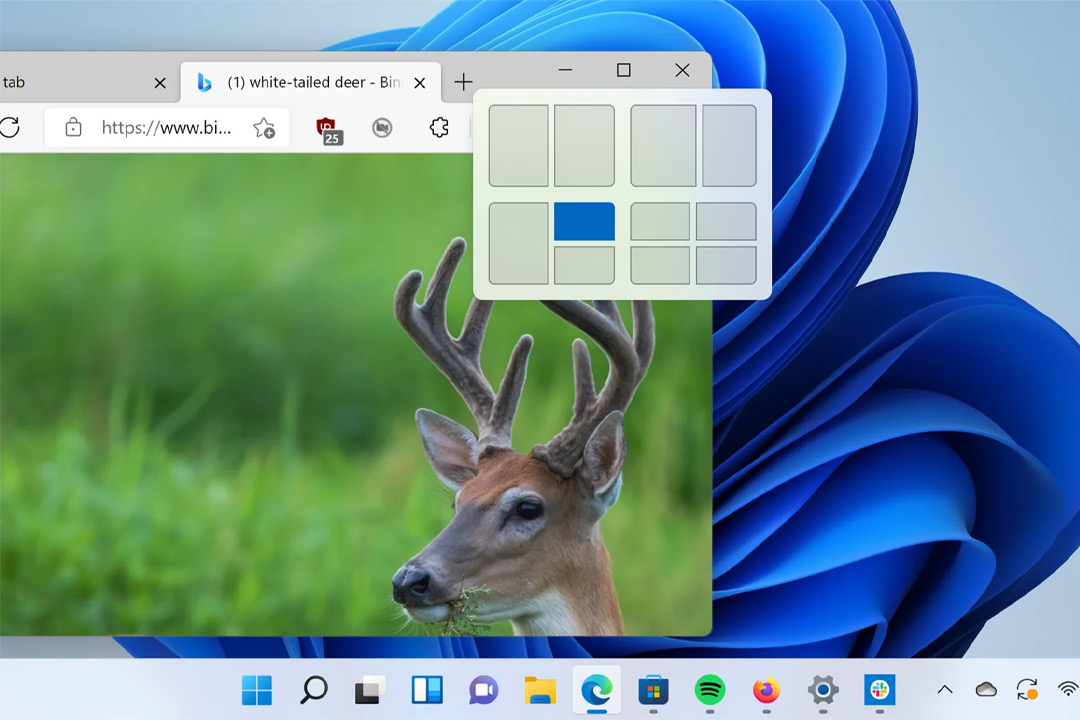Snap window to wide left of uneven split
1080x720 pixels.
click(x=663, y=145)
